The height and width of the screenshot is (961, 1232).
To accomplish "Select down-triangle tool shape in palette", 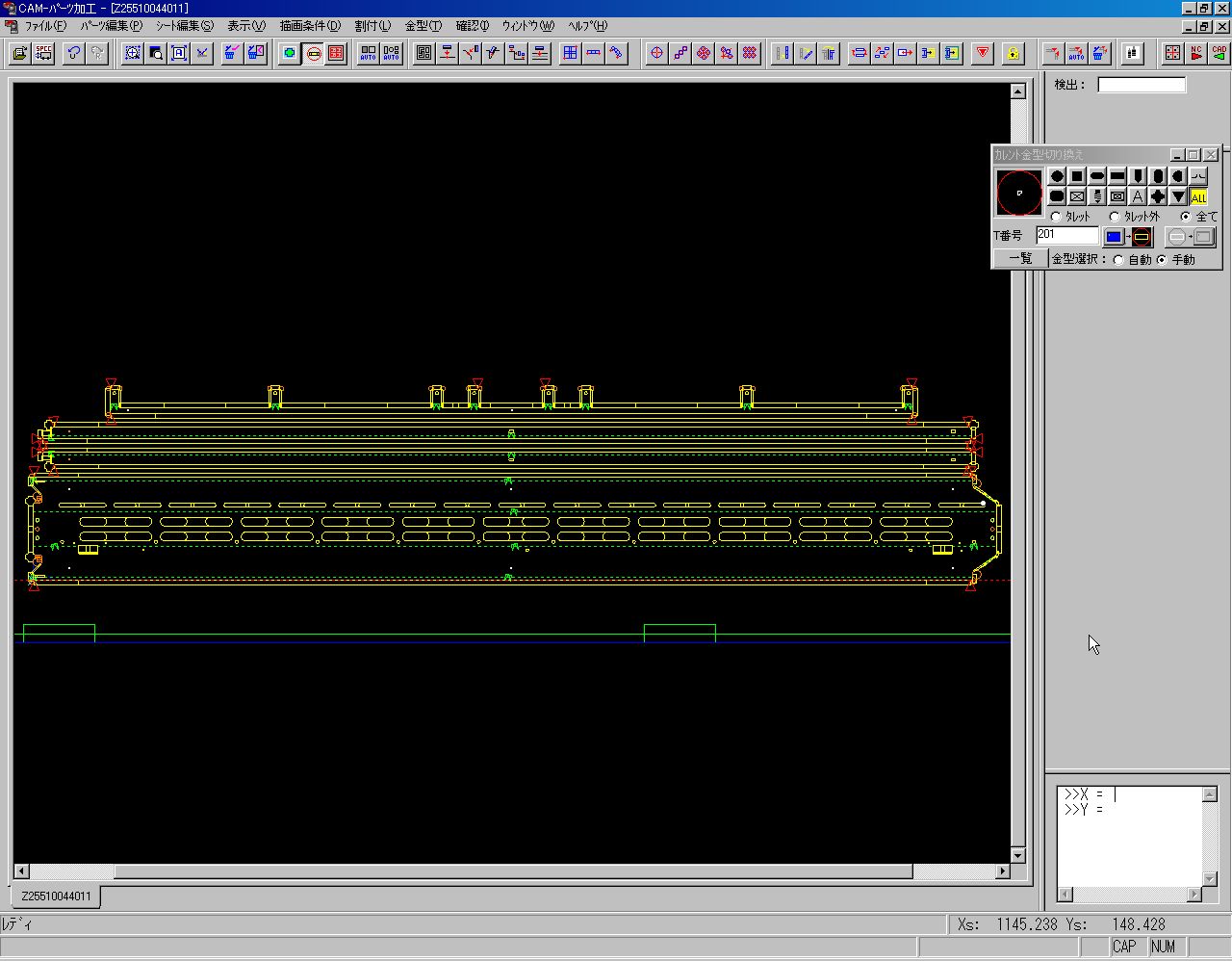I will (1178, 196).
